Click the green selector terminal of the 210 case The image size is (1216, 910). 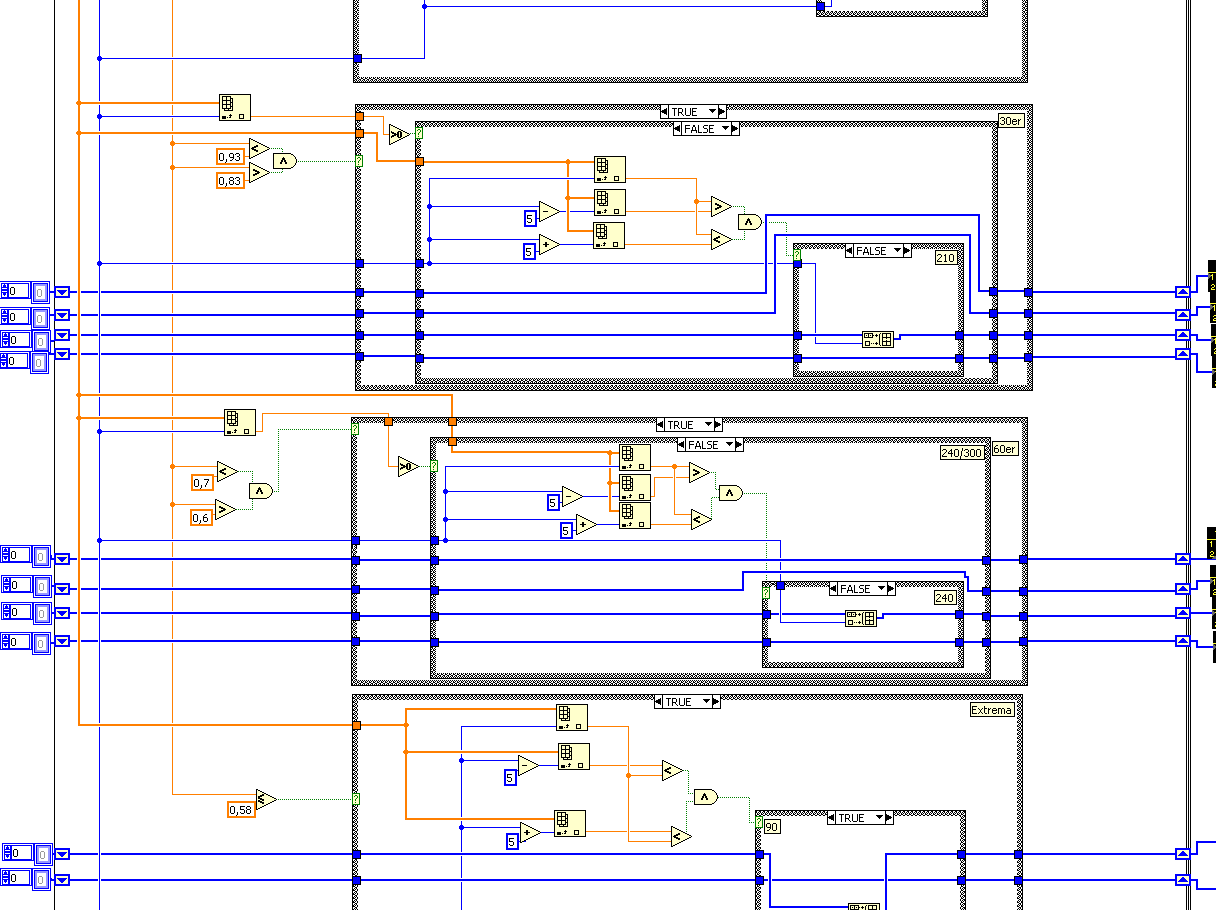[797, 257]
